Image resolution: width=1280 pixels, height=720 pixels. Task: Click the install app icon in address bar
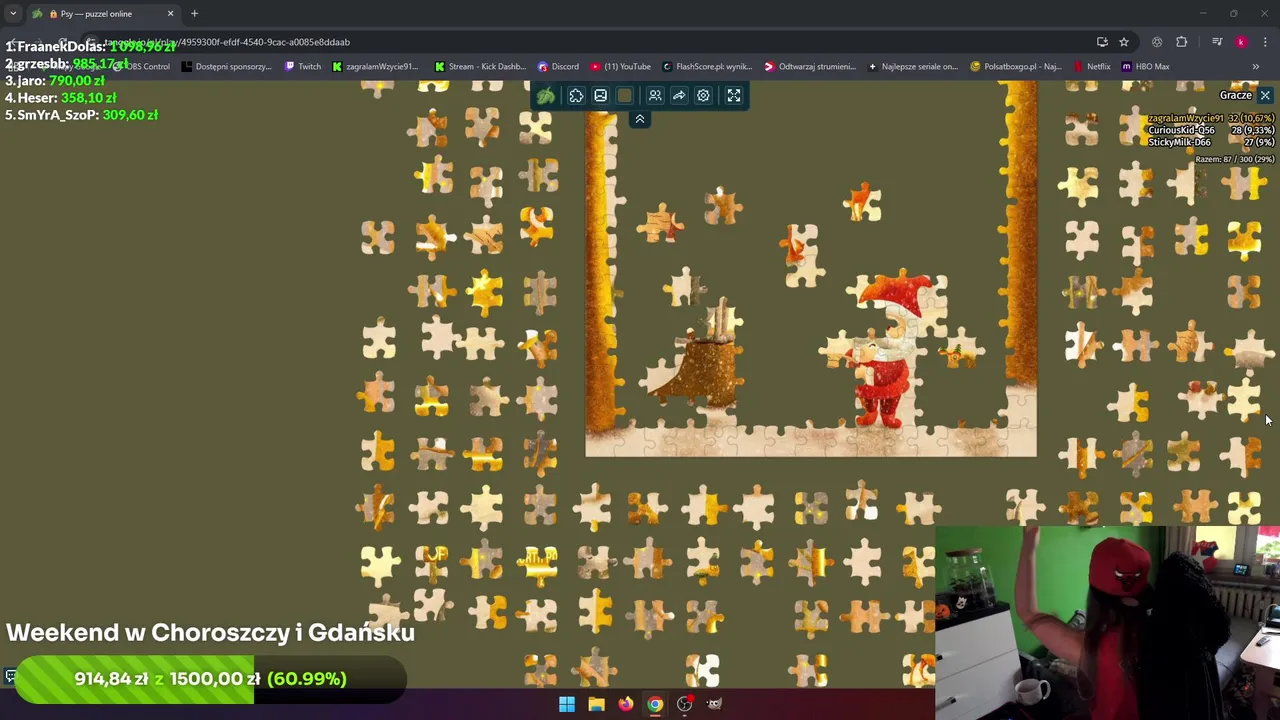[x=1102, y=42]
